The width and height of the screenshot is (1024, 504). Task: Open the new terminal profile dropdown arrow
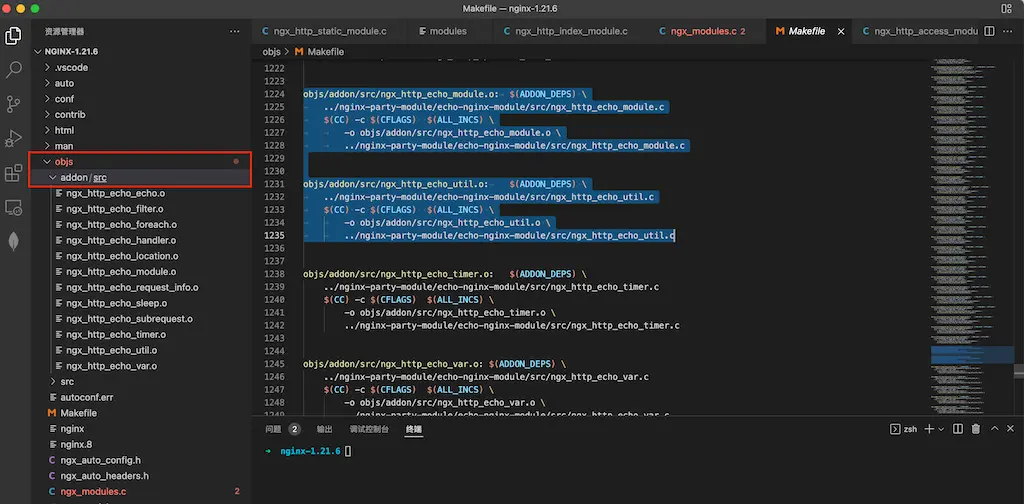point(941,429)
